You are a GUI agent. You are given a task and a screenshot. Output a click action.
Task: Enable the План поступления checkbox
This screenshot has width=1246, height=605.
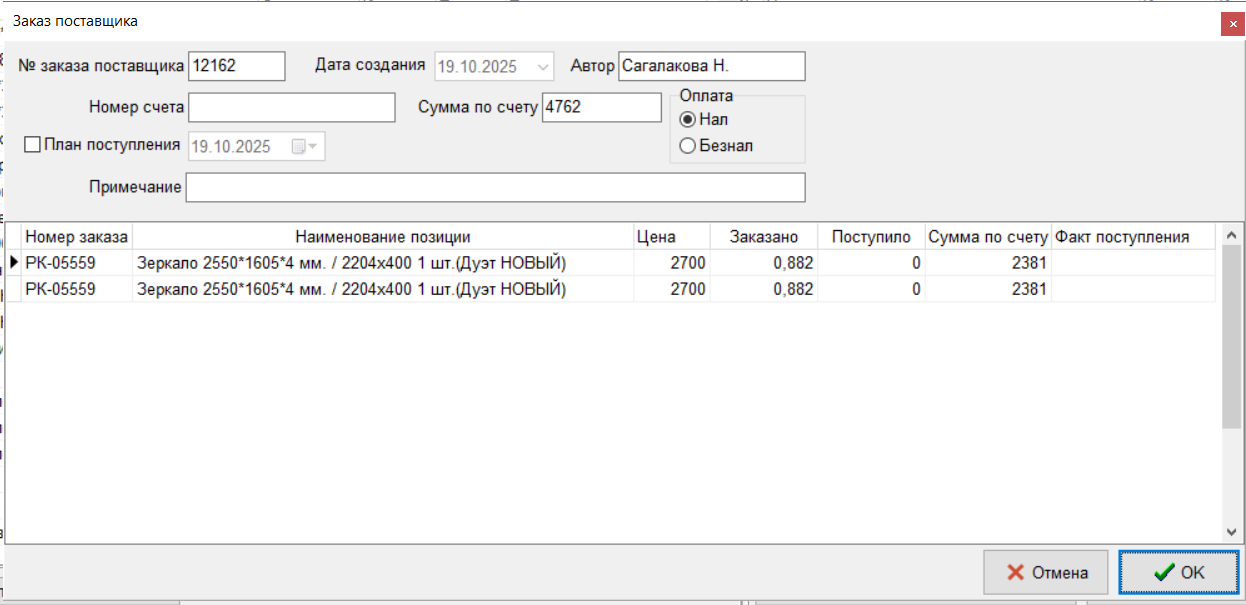pyautogui.click(x=32, y=145)
